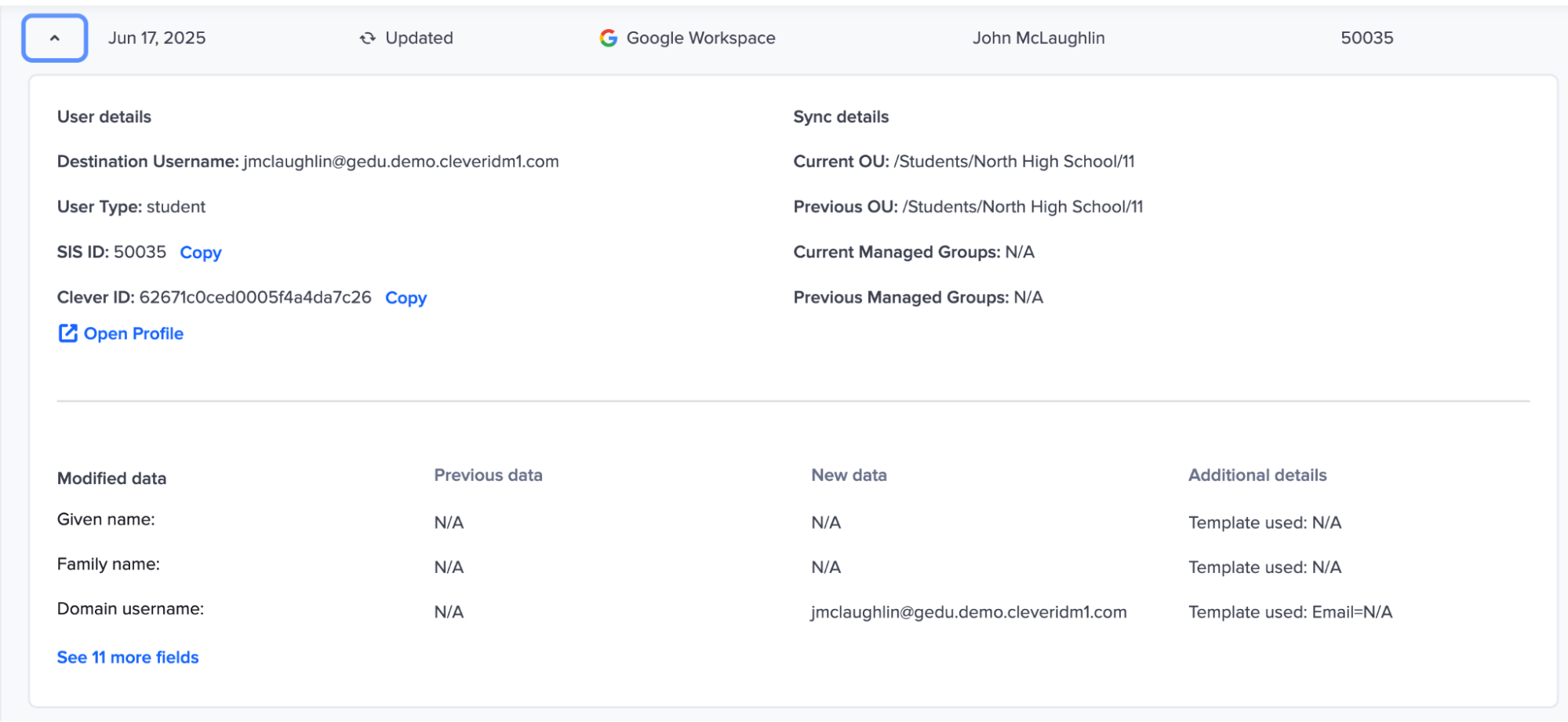Copy the SIS ID 50035

200,253
